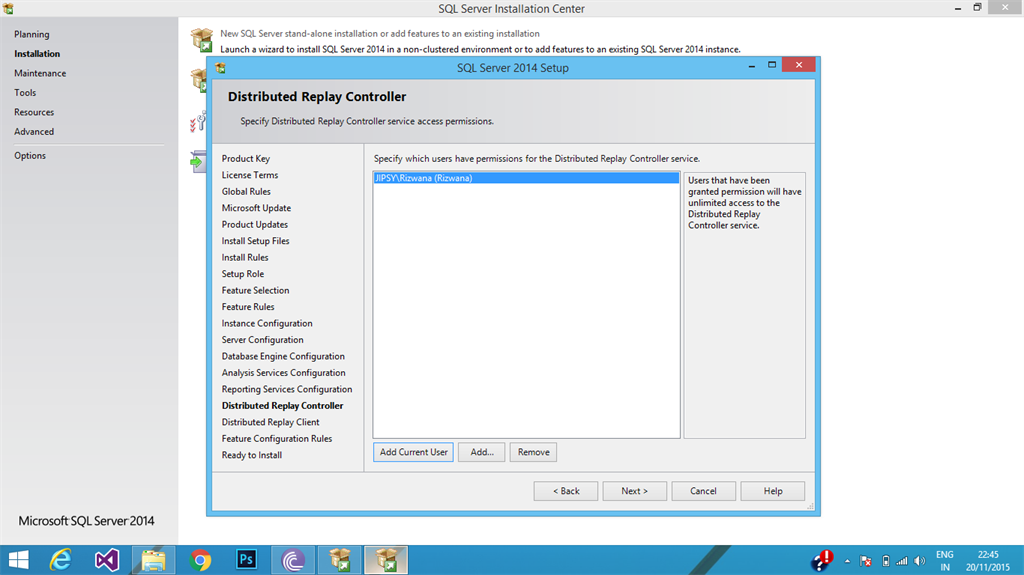This screenshot has width=1024, height=575.
Task: Open the Planning section in Installation Center
Action: point(31,34)
